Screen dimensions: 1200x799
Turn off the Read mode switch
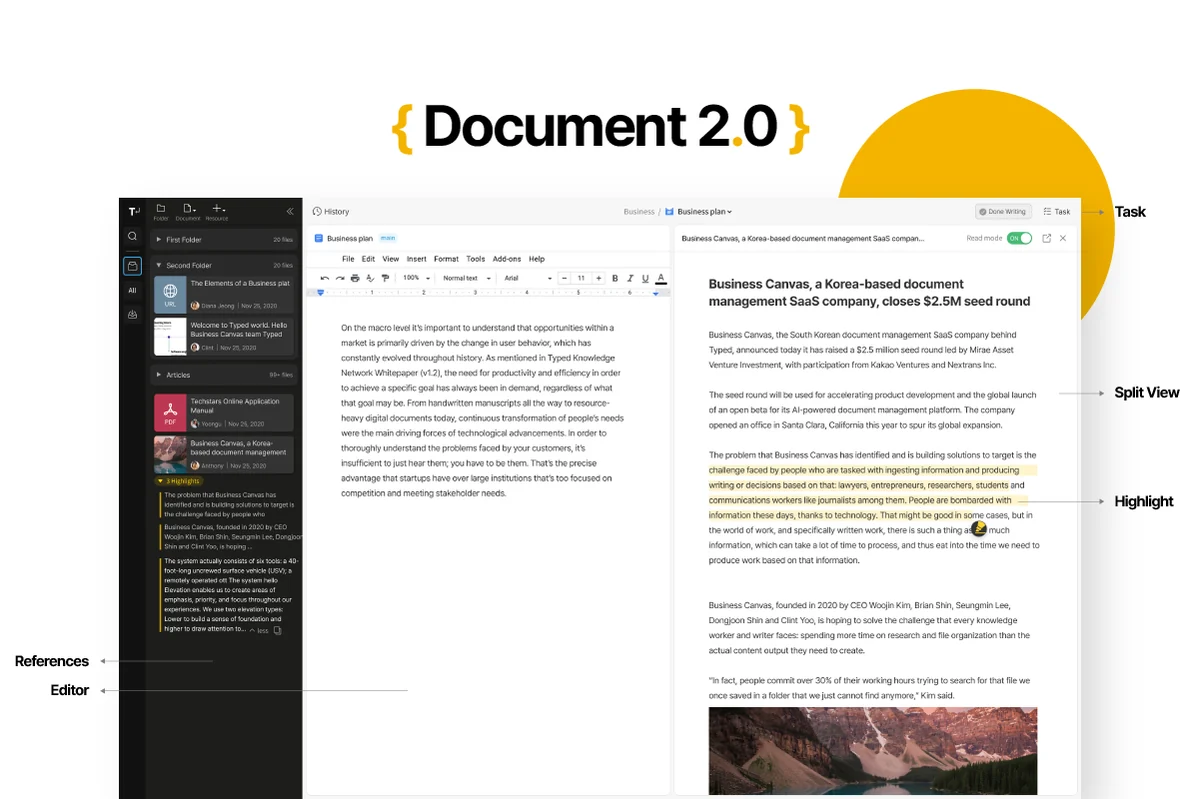[x=1019, y=238]
